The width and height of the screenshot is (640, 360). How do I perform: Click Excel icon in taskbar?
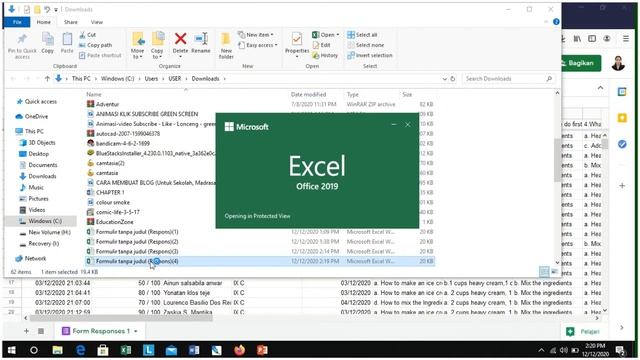coord(126,350)
